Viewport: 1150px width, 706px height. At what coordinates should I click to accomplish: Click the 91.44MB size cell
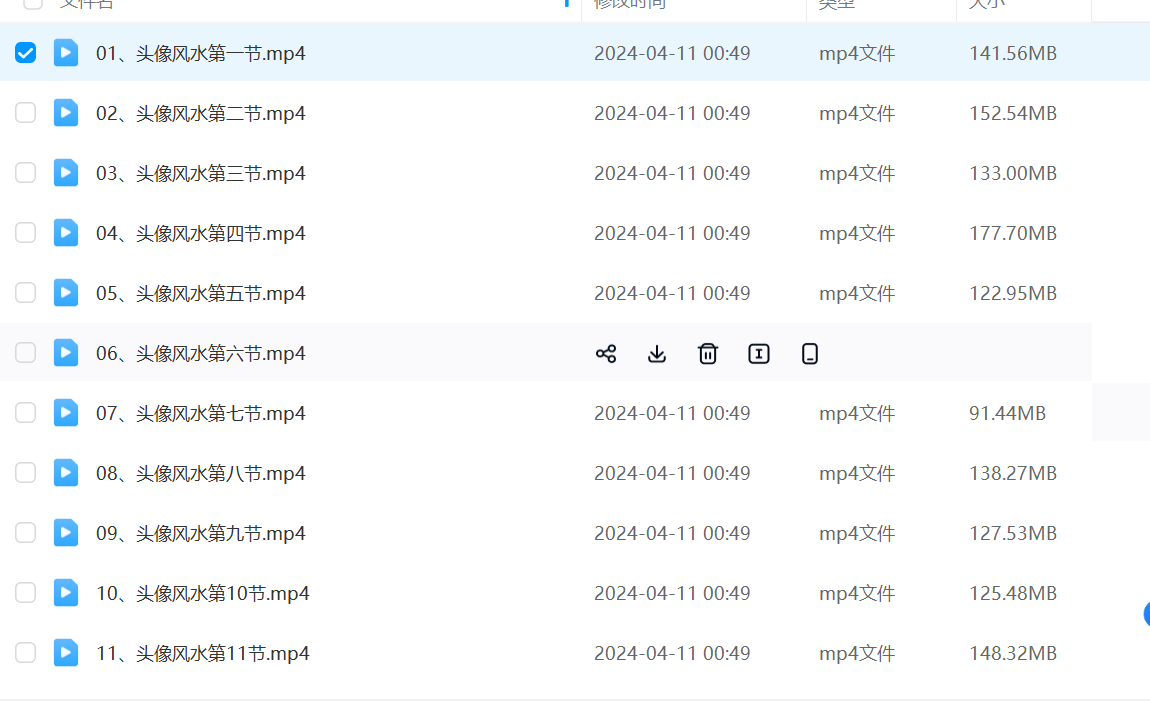(x=1007, y=413)
